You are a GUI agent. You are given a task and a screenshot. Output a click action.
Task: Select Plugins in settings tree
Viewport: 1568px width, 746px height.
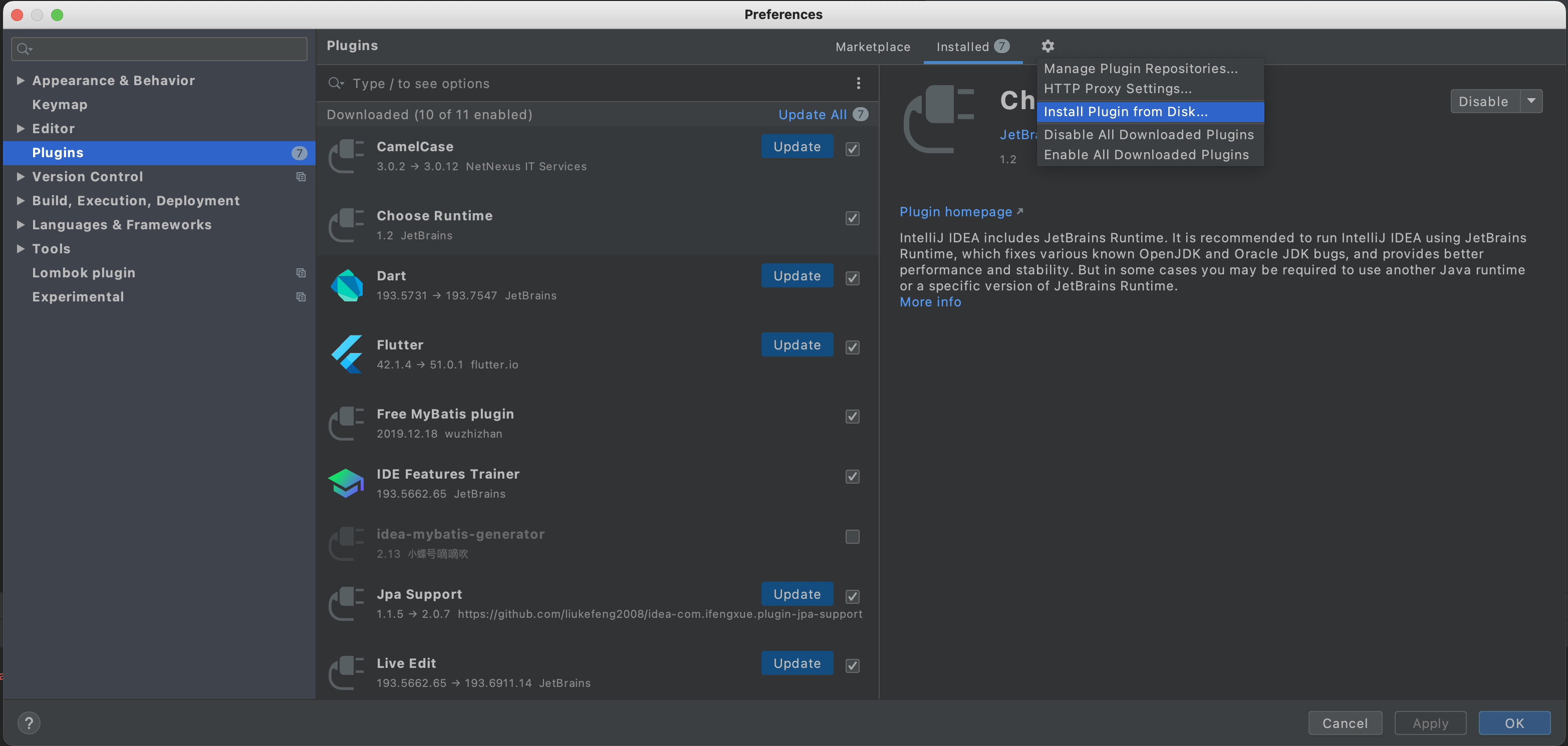(x=159, y=153)
